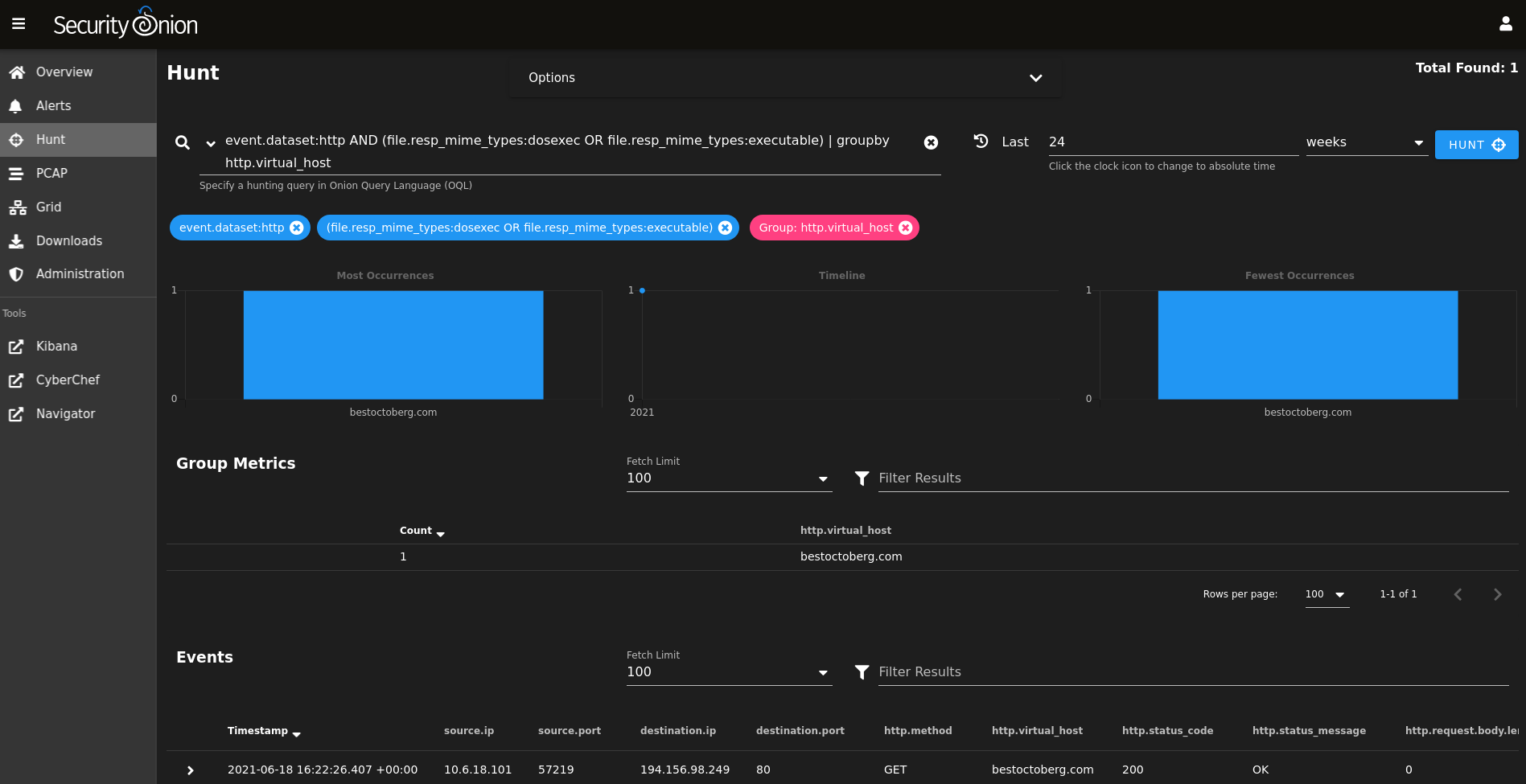Remove the Group: http.virtual_host chip
This screenshot has width=1526, height=784.
[906, 228]
